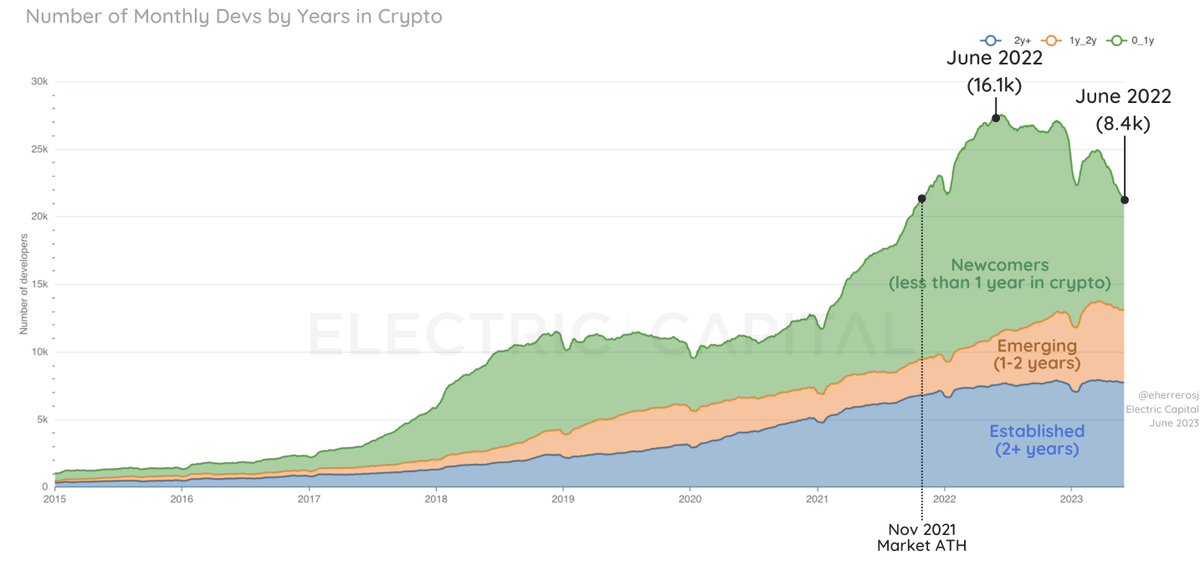The width and height of the screenshot is (1200, 561).
Task: Select the Emerging (1-2 years) label
Action: tap(1036, 355)
